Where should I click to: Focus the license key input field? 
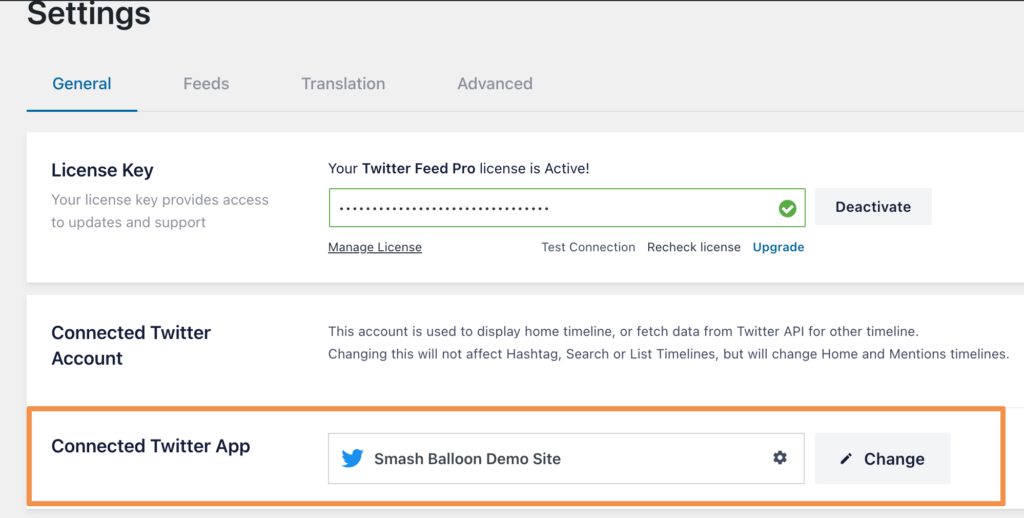(550, 208)
